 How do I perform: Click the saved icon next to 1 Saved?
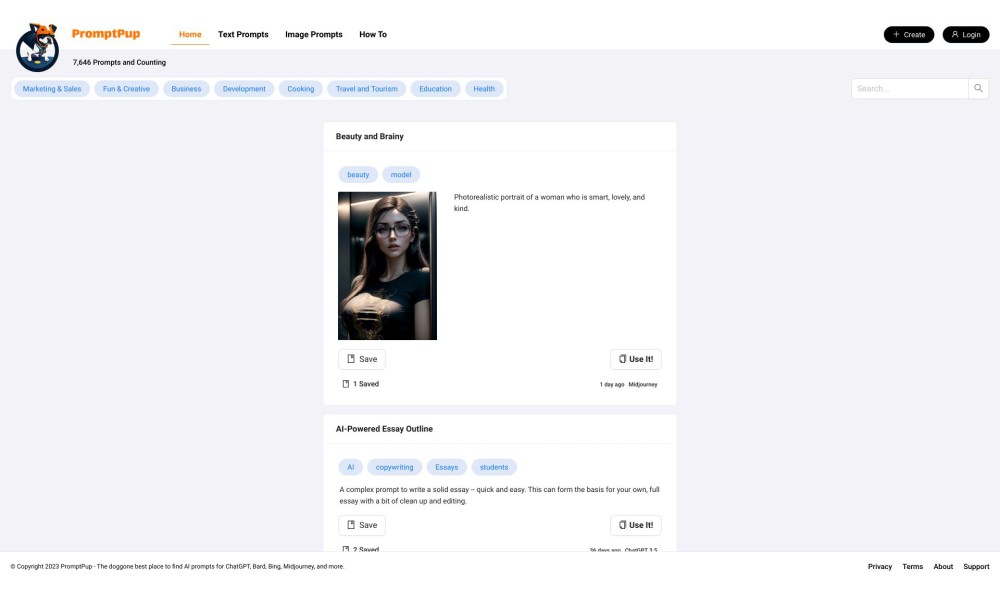pos(346,384)
